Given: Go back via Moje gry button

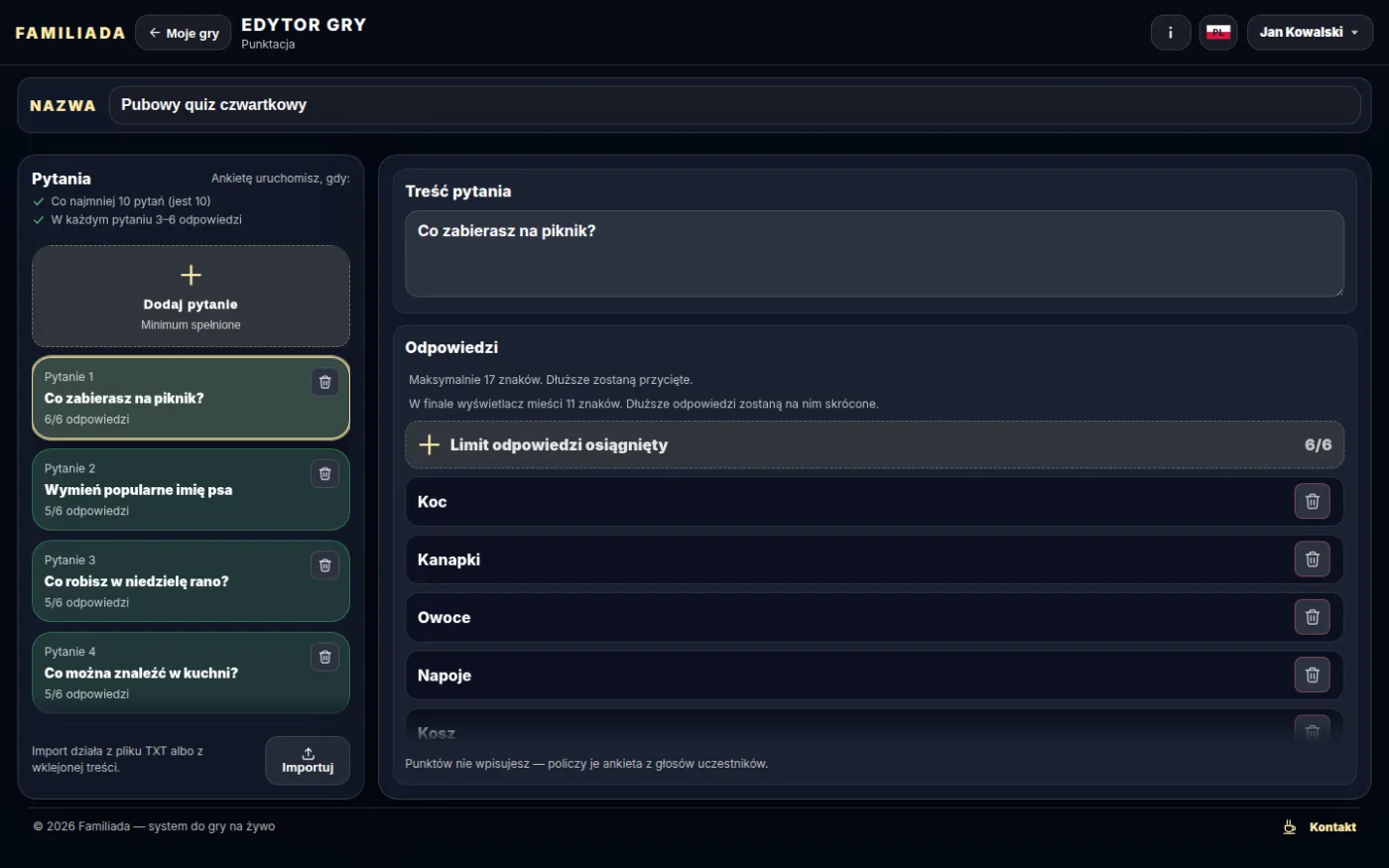Looking at the screenshot, I should click(184, 33).
